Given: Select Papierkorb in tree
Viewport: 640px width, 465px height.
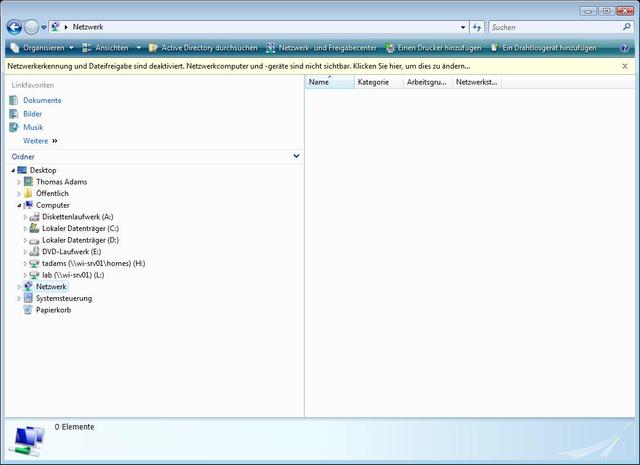Looking at the screenshot, I should pyautogui.click(x=53, y=310).
